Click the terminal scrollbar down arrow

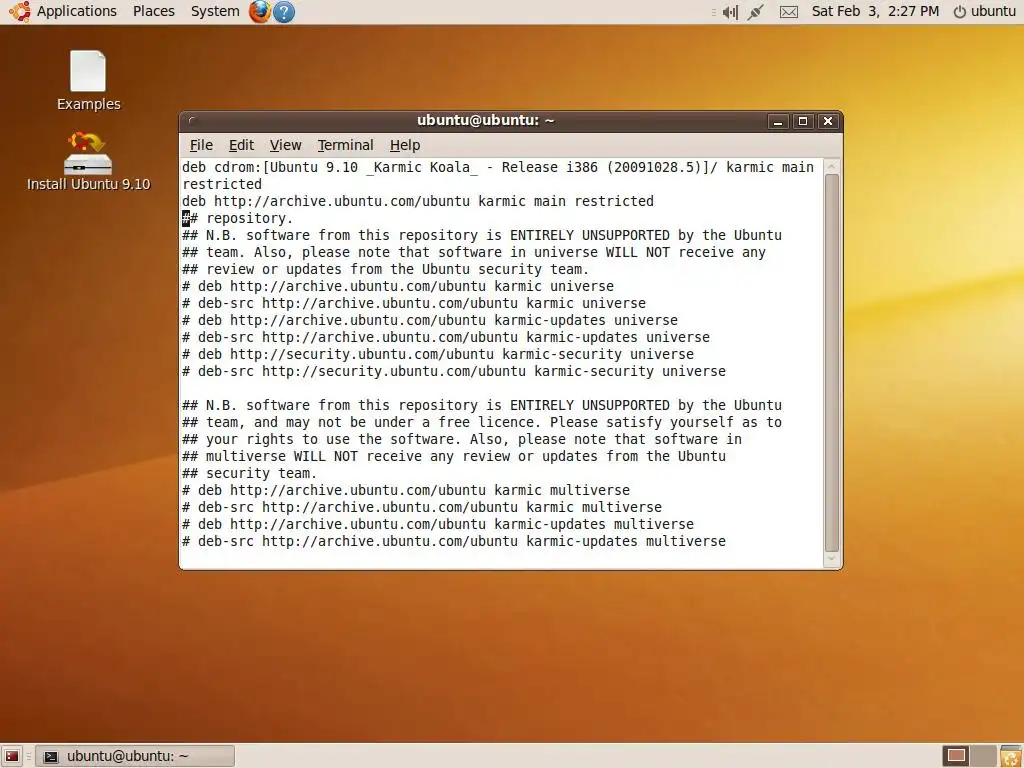[x=831, y=559]
